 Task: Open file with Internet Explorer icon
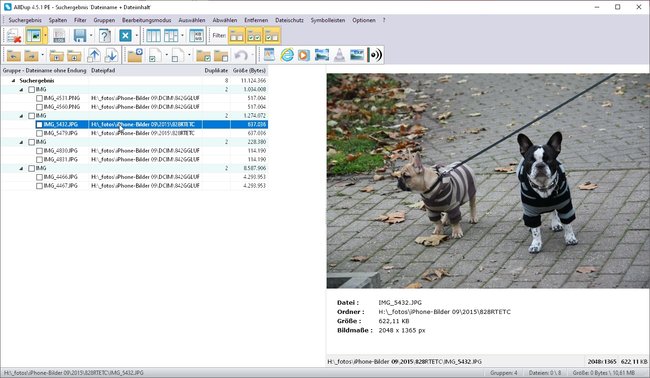(x=286, y=55)
